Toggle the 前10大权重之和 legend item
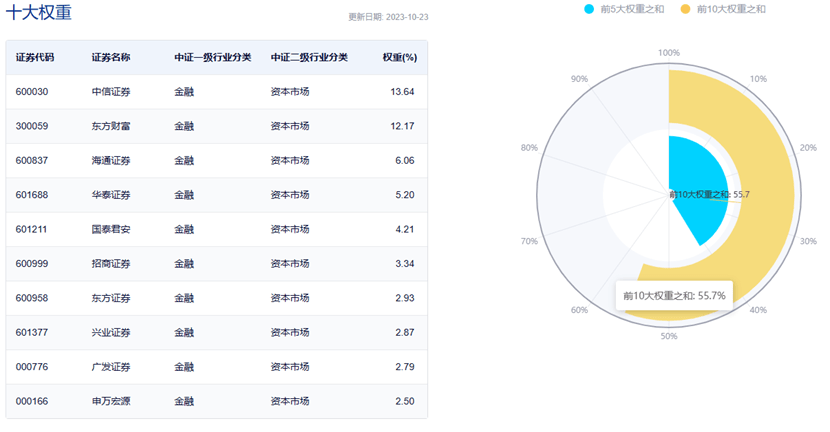This screenshot has height=432, width=830. point(730,9)
